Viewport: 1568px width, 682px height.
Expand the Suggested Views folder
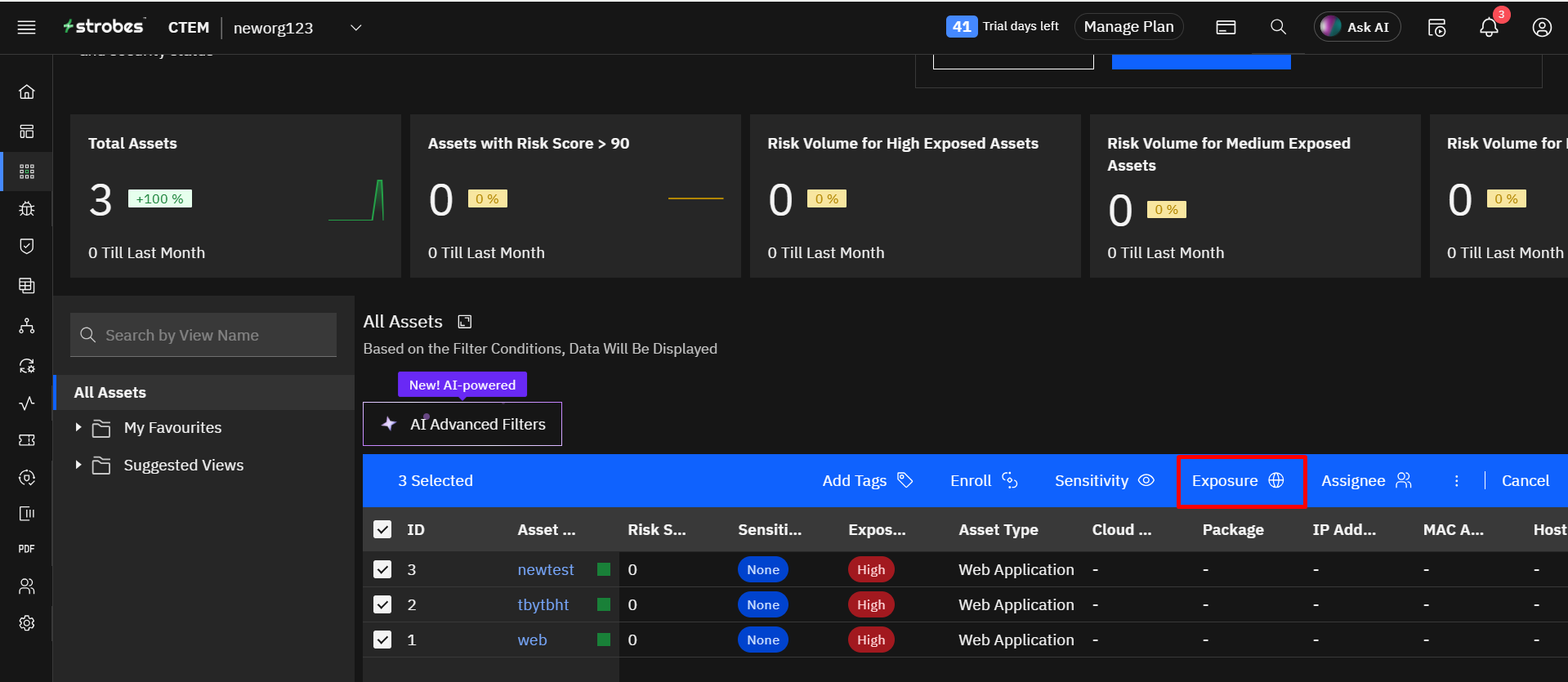tap(78, 465)
